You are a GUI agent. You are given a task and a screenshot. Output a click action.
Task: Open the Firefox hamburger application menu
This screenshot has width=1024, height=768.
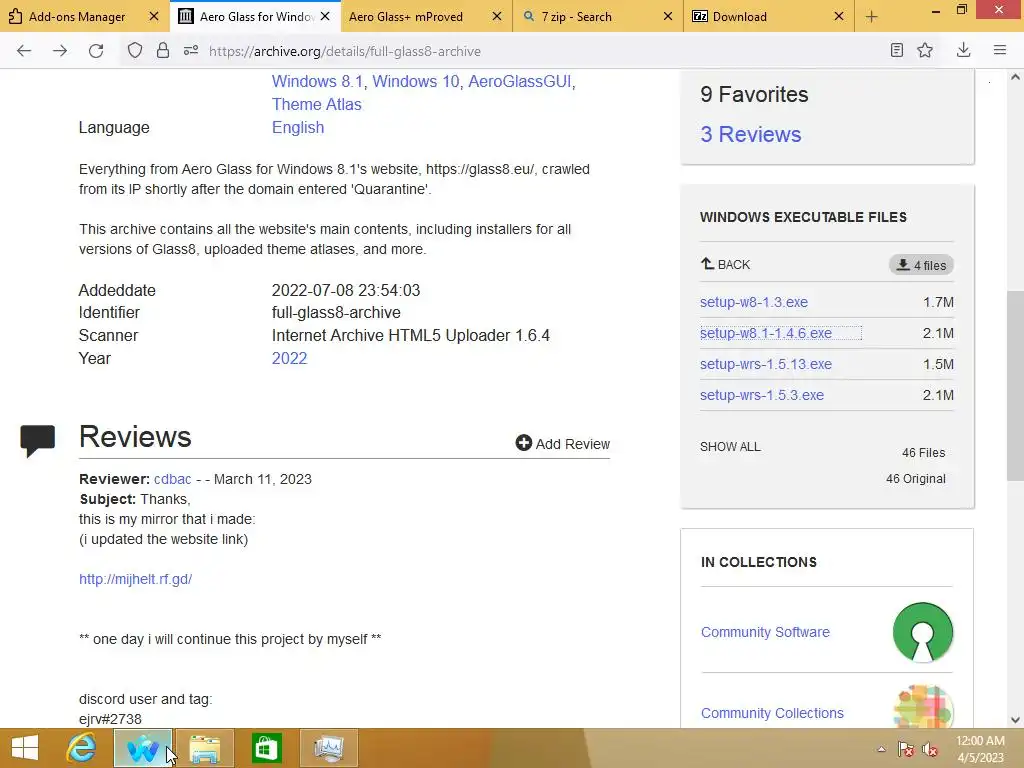click(x=1000, y=50)
